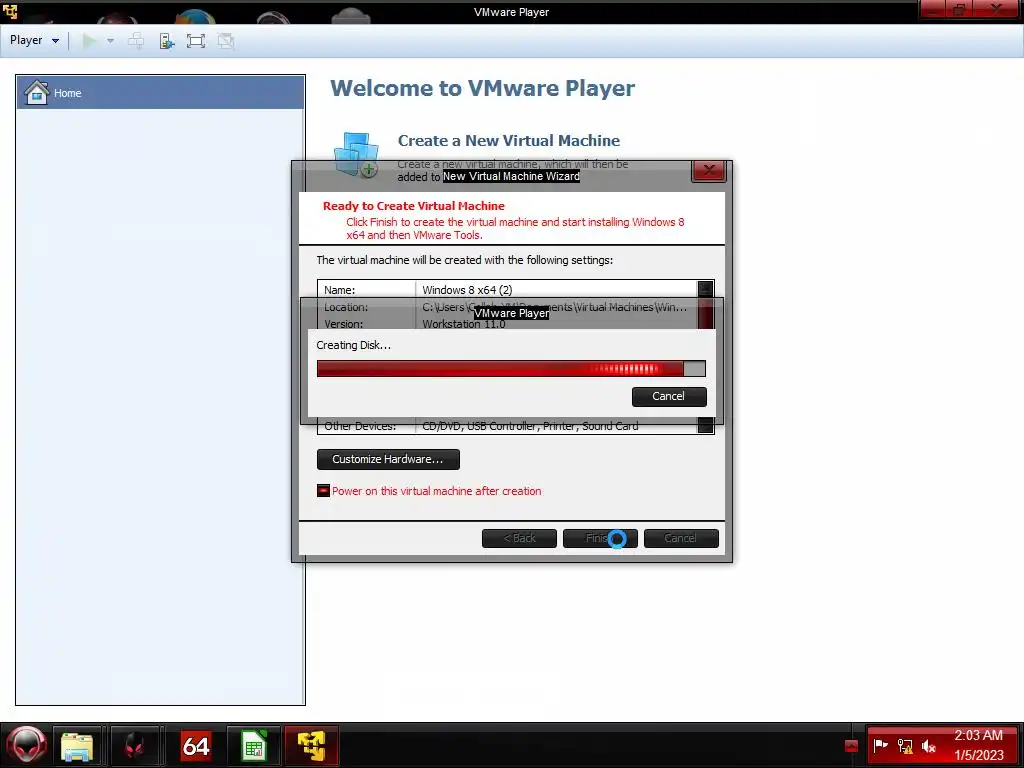
Task: Click the Creating Disk progress bar
Action: [511, 369]
